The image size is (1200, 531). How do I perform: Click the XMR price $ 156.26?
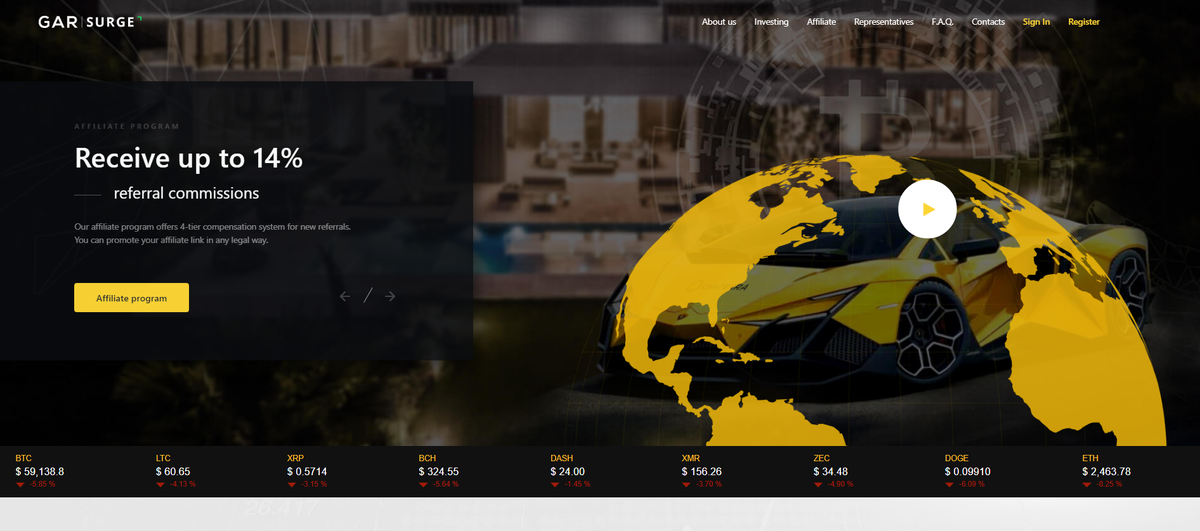[702, 471]
